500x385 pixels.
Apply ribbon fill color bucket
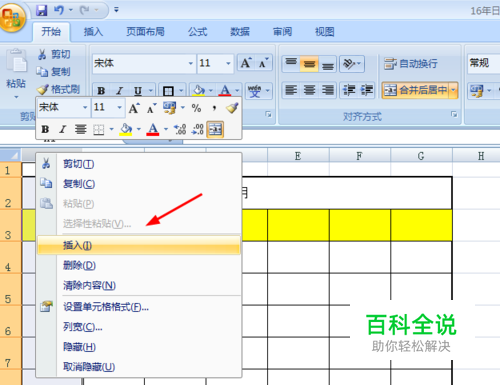pyautogui.click(x=199, y=90)
